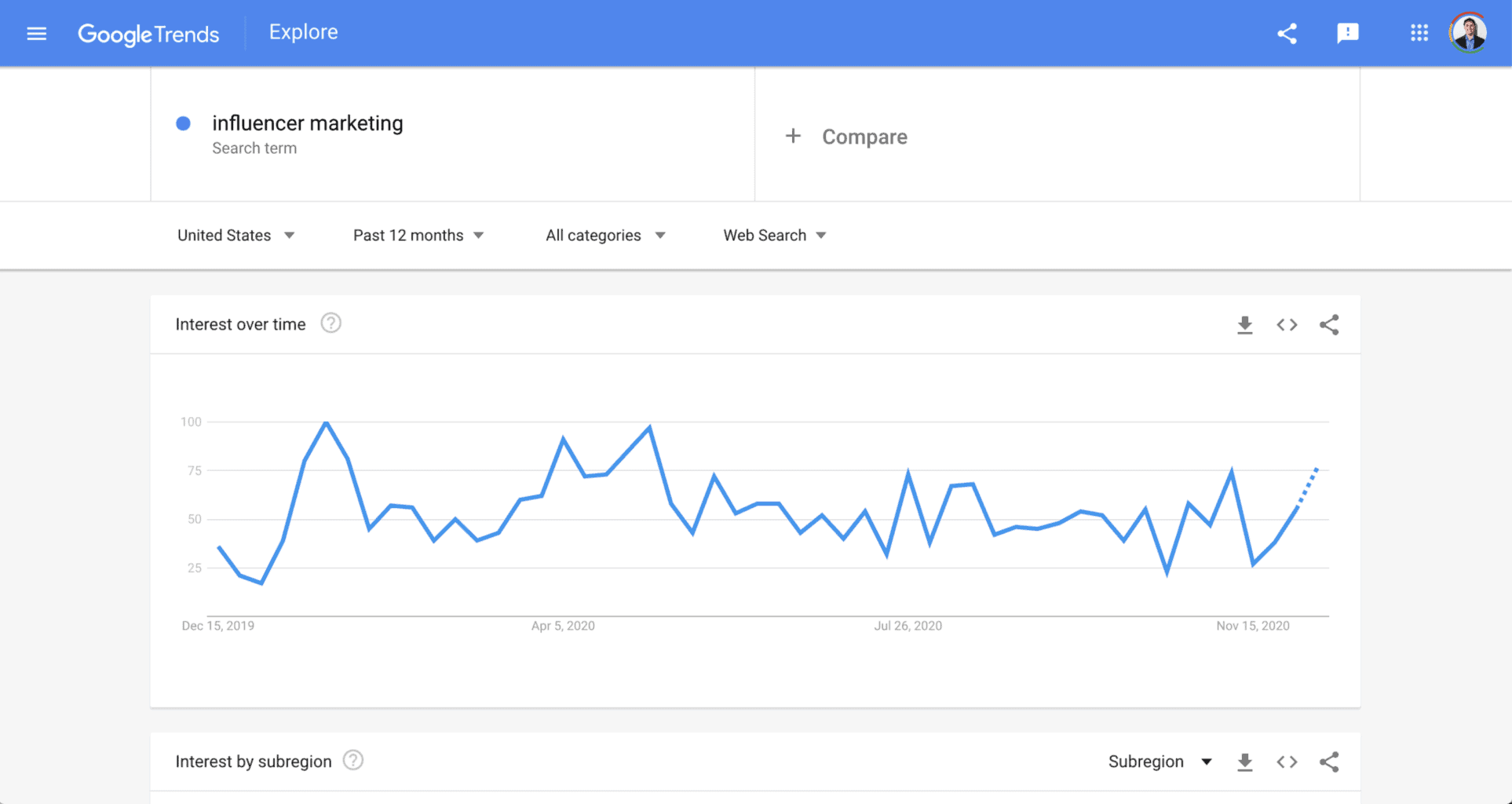Share the Interest over time chart
The height and width of the screenshot is (804, 1512).
pyautogui.click(x=1329, y=325)
